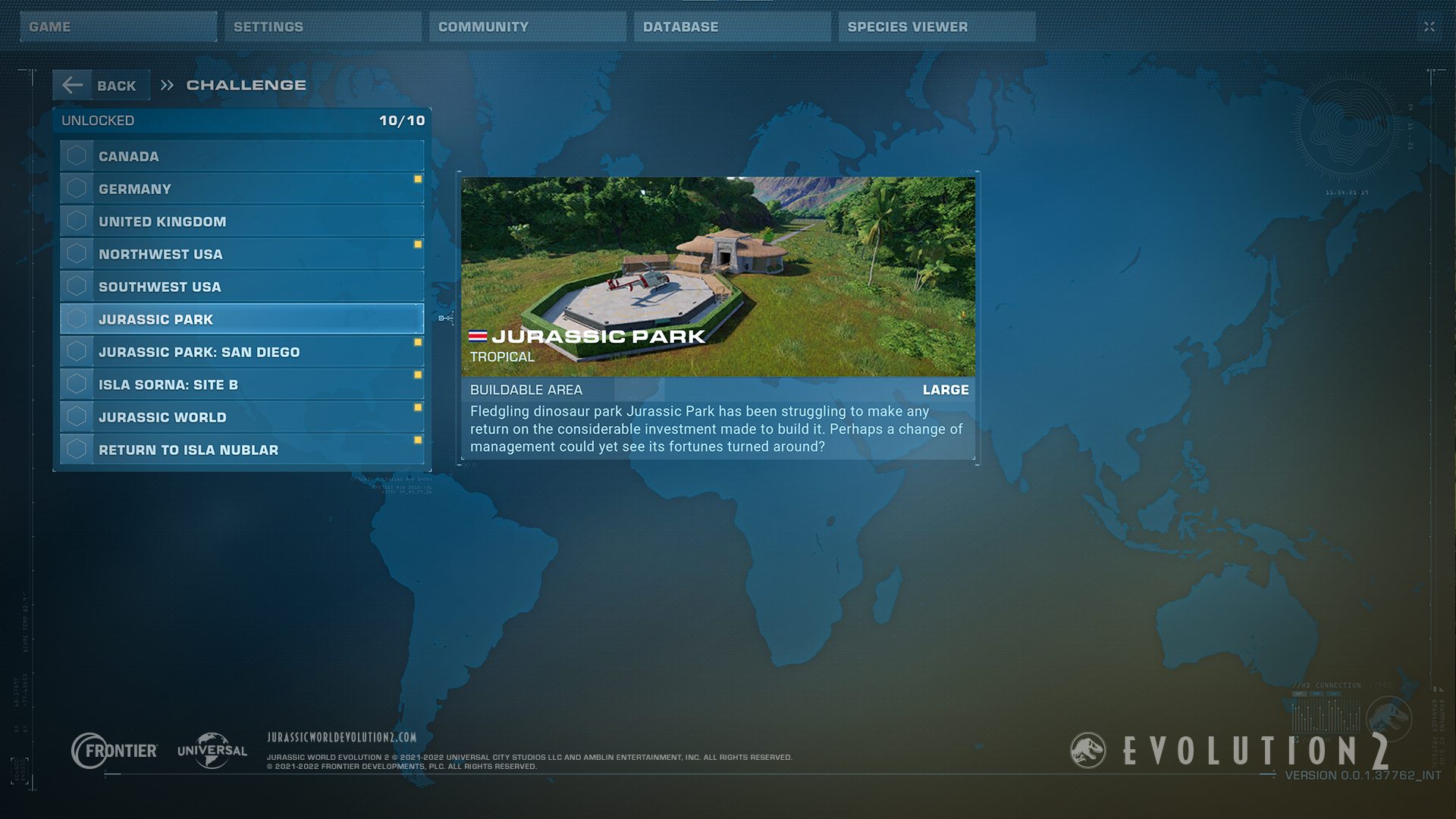The image size is (1456, 819).
Task: Click the hexagon icon beside Canada
Action: [x=77, y=155]
